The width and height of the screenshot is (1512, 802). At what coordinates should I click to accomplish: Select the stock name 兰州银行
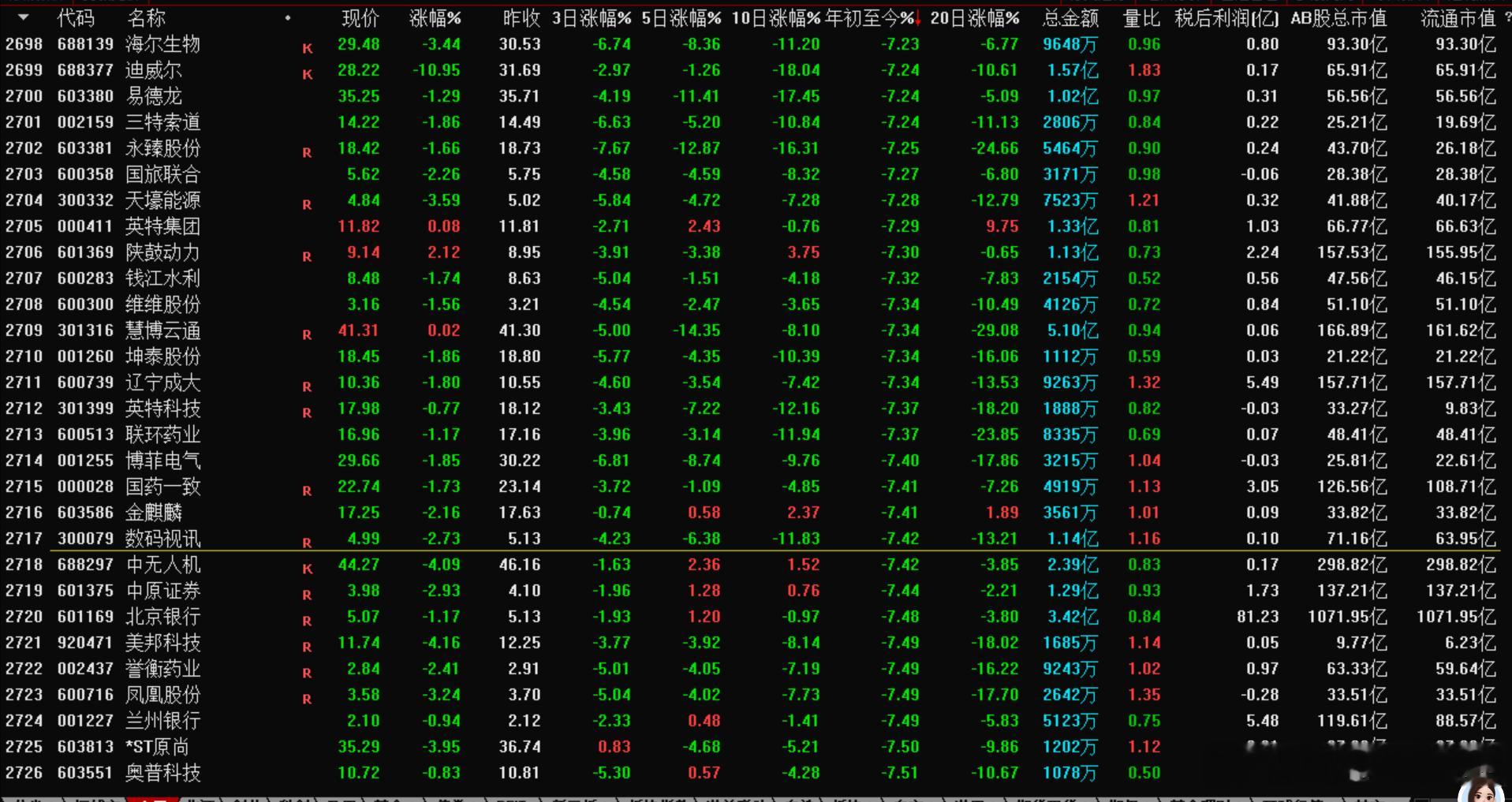pos(163,721)
